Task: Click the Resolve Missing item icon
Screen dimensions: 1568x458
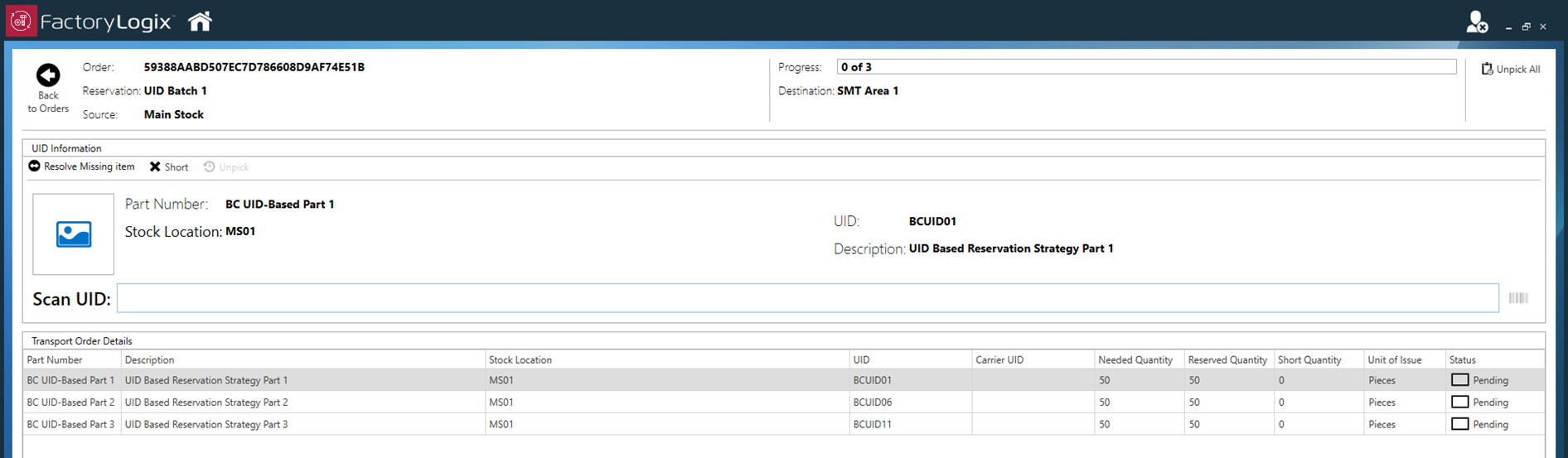Action: pyautogui.click(x=34, y=166)
